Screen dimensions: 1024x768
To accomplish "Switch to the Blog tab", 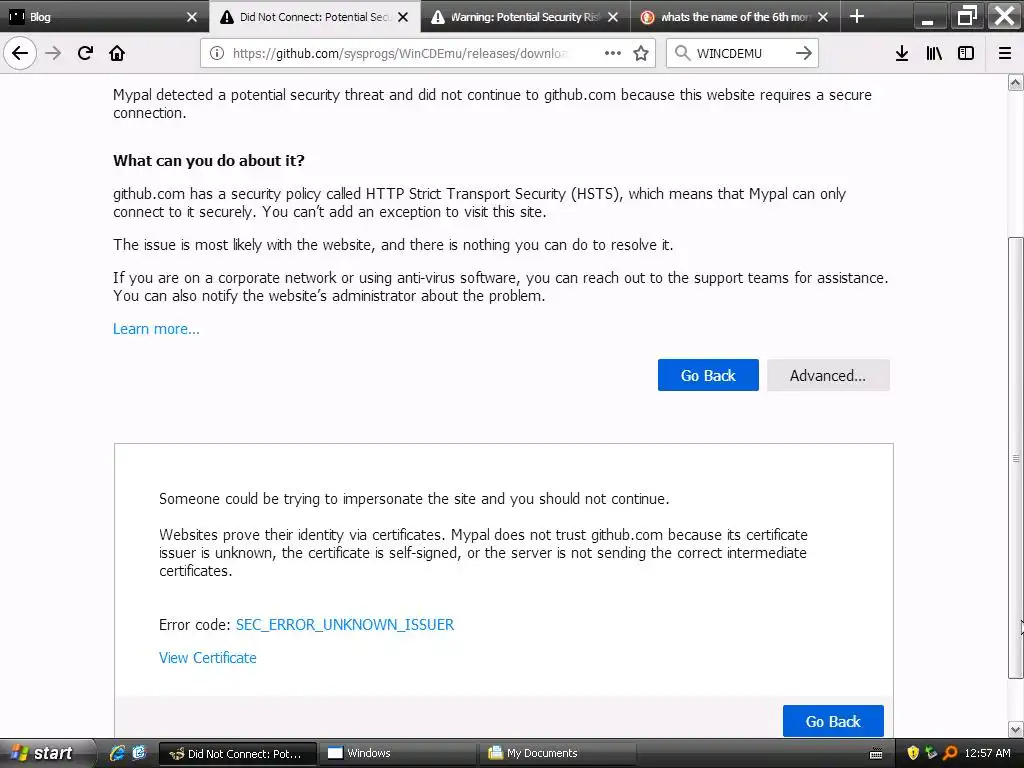I will coord(104,17).
